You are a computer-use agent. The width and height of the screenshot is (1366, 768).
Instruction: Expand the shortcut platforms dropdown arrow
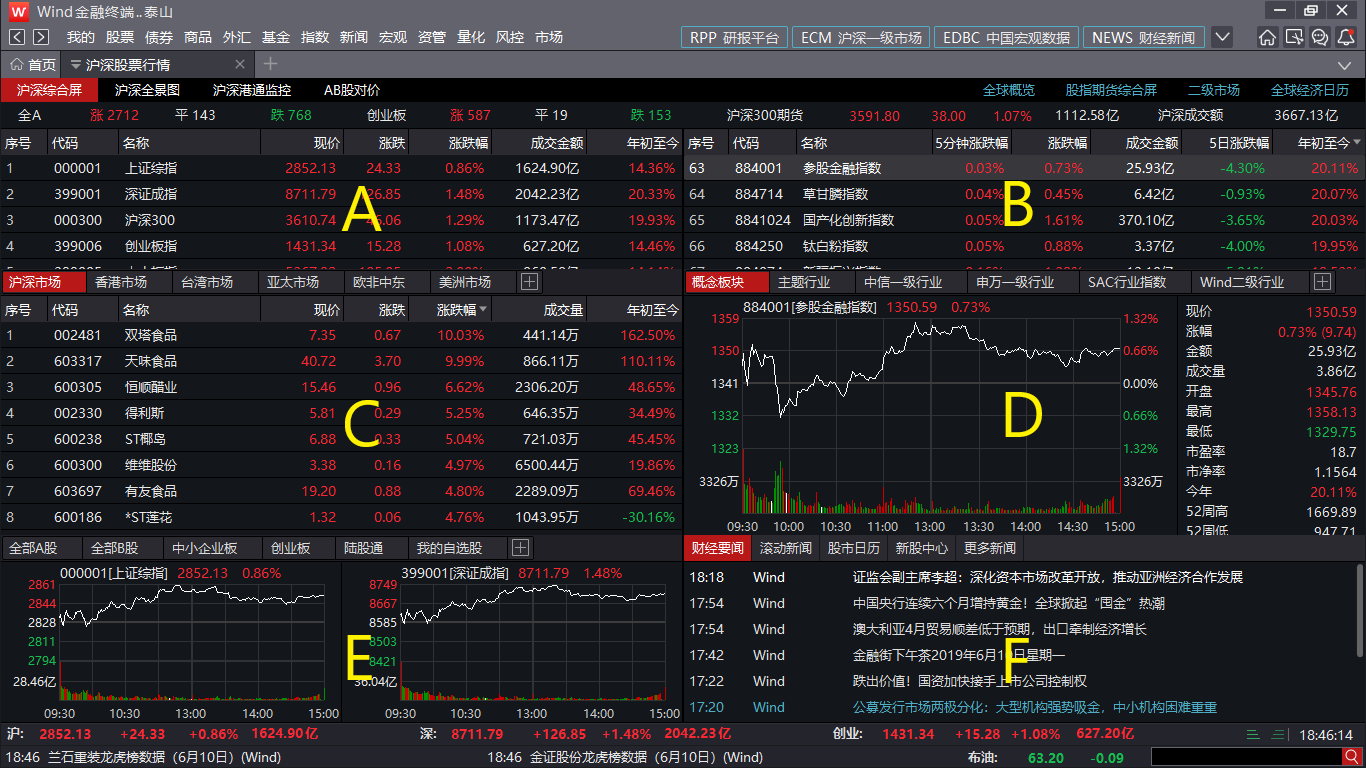(1222, 37)
